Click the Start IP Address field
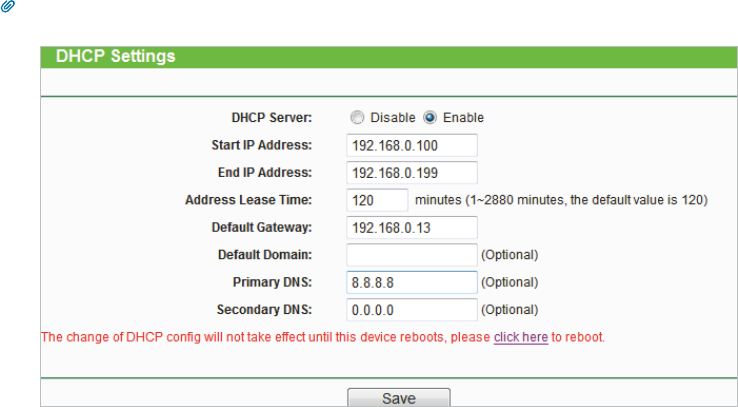 click(412, 145)
